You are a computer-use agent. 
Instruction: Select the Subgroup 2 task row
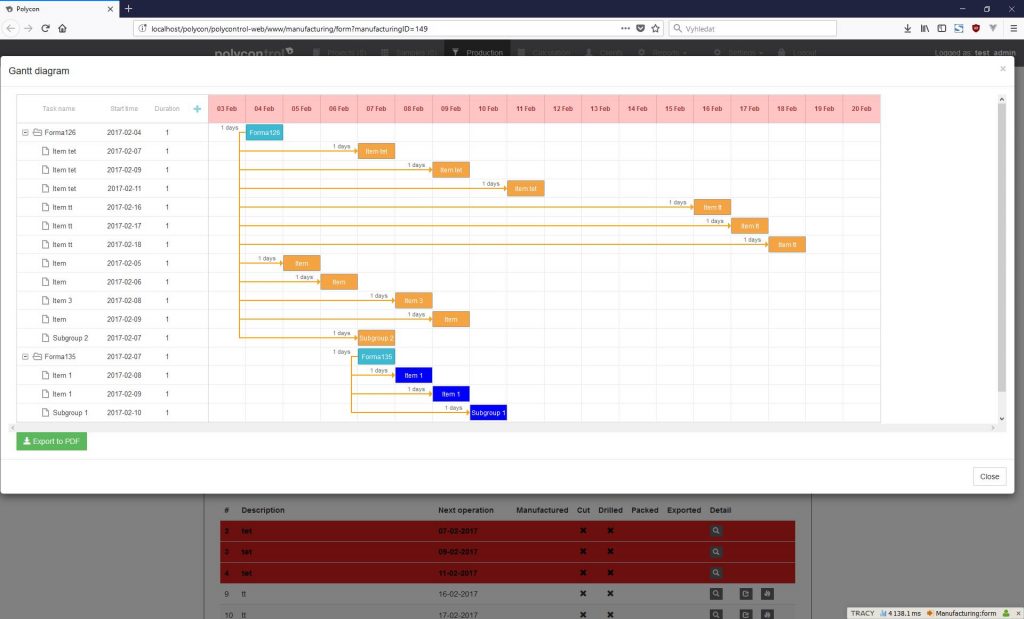point(112,338)
